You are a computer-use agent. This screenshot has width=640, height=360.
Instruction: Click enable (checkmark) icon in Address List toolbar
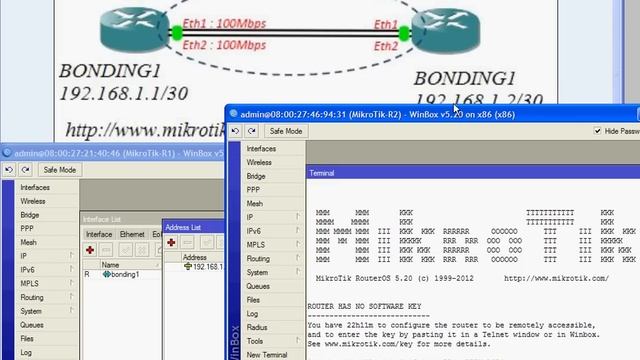point(207,242)
